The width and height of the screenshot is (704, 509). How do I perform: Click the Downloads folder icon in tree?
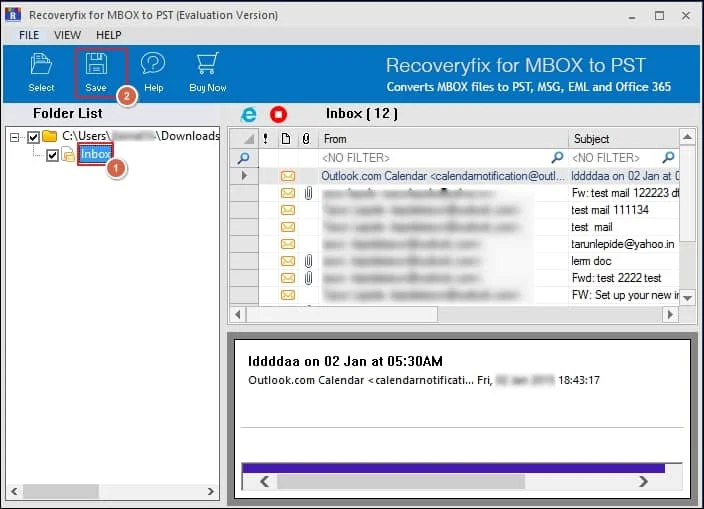coord(49,136)
